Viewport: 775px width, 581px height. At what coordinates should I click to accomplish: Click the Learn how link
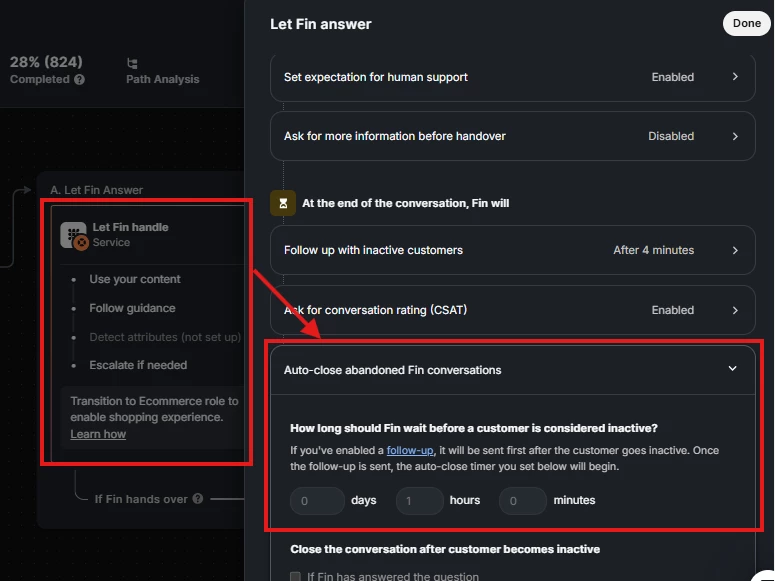point(98,434)
